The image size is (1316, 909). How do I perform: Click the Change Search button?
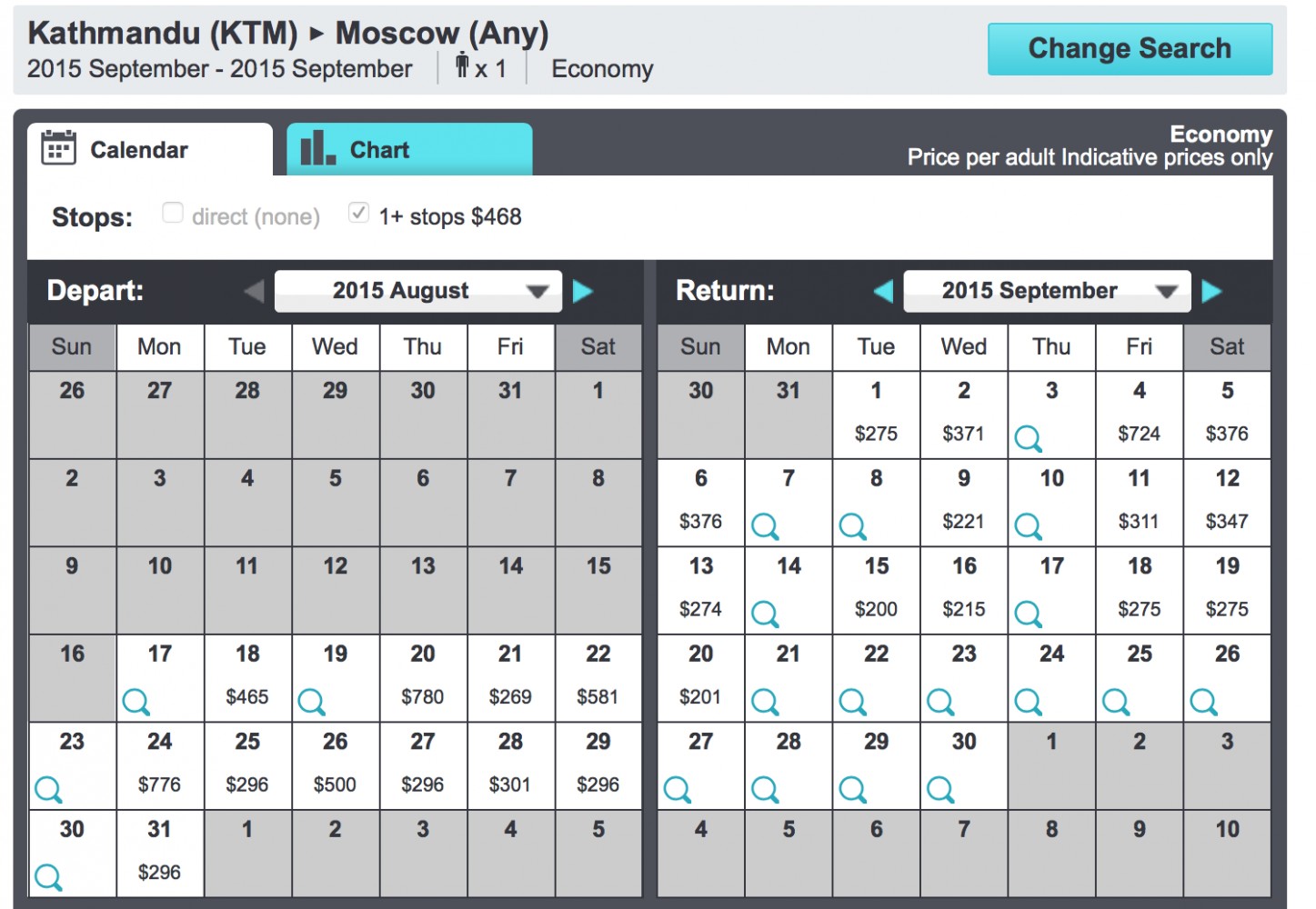pyautogui.click(x=1130, y=49)
